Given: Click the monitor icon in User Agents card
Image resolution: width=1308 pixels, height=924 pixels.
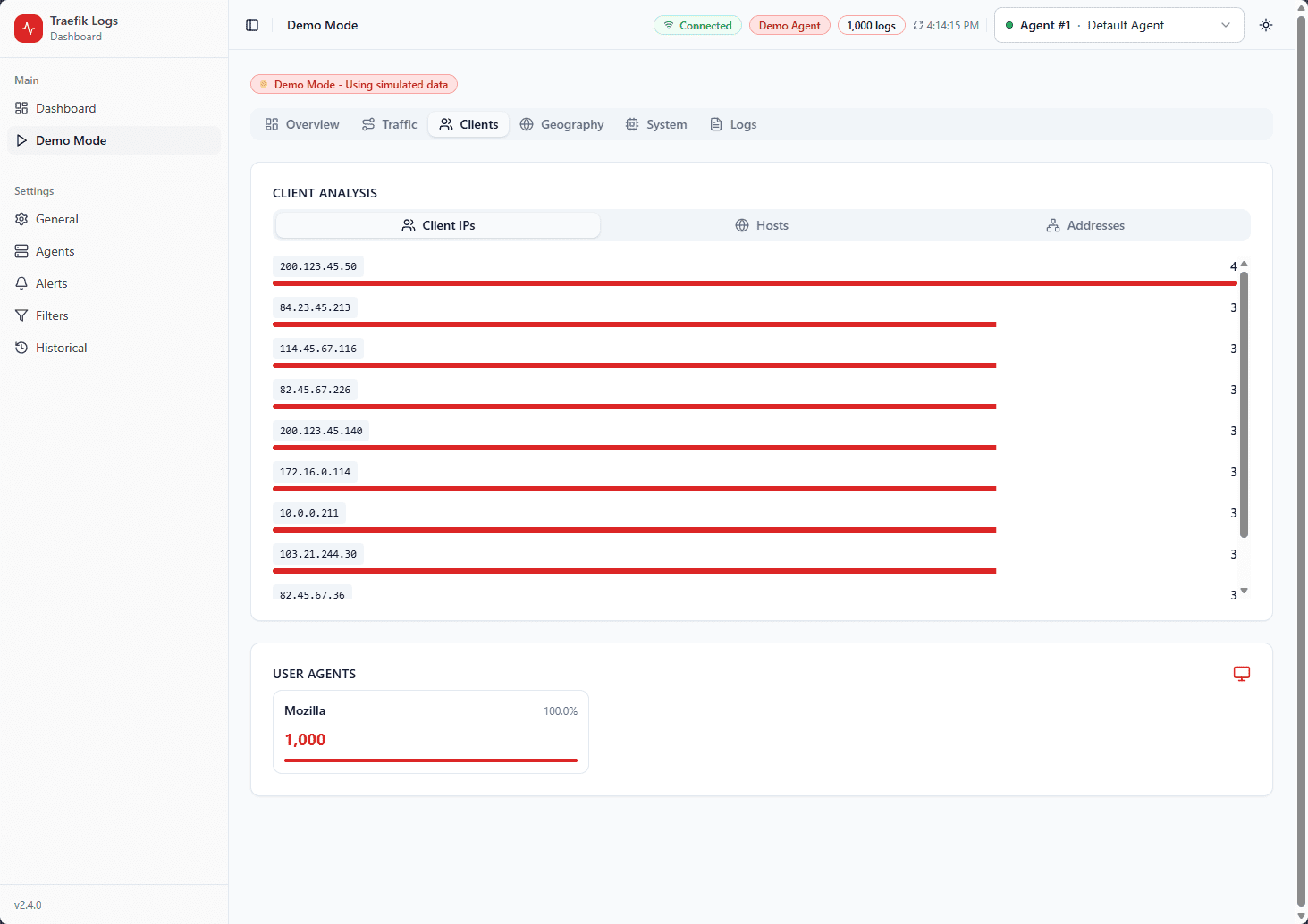Looking at the screenshot, I should [1241, 674].
